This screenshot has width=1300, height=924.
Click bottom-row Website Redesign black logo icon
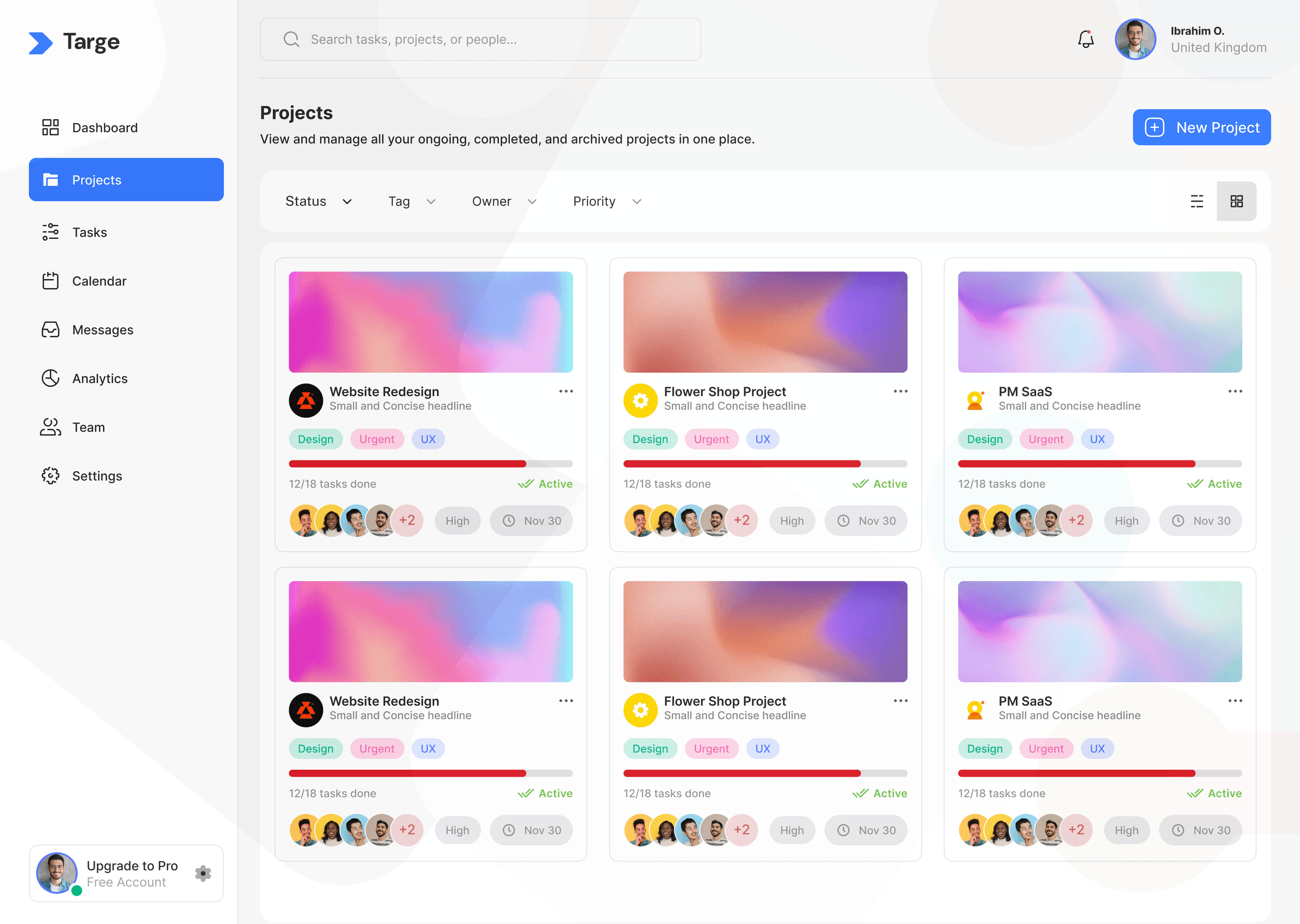point(306,710)
